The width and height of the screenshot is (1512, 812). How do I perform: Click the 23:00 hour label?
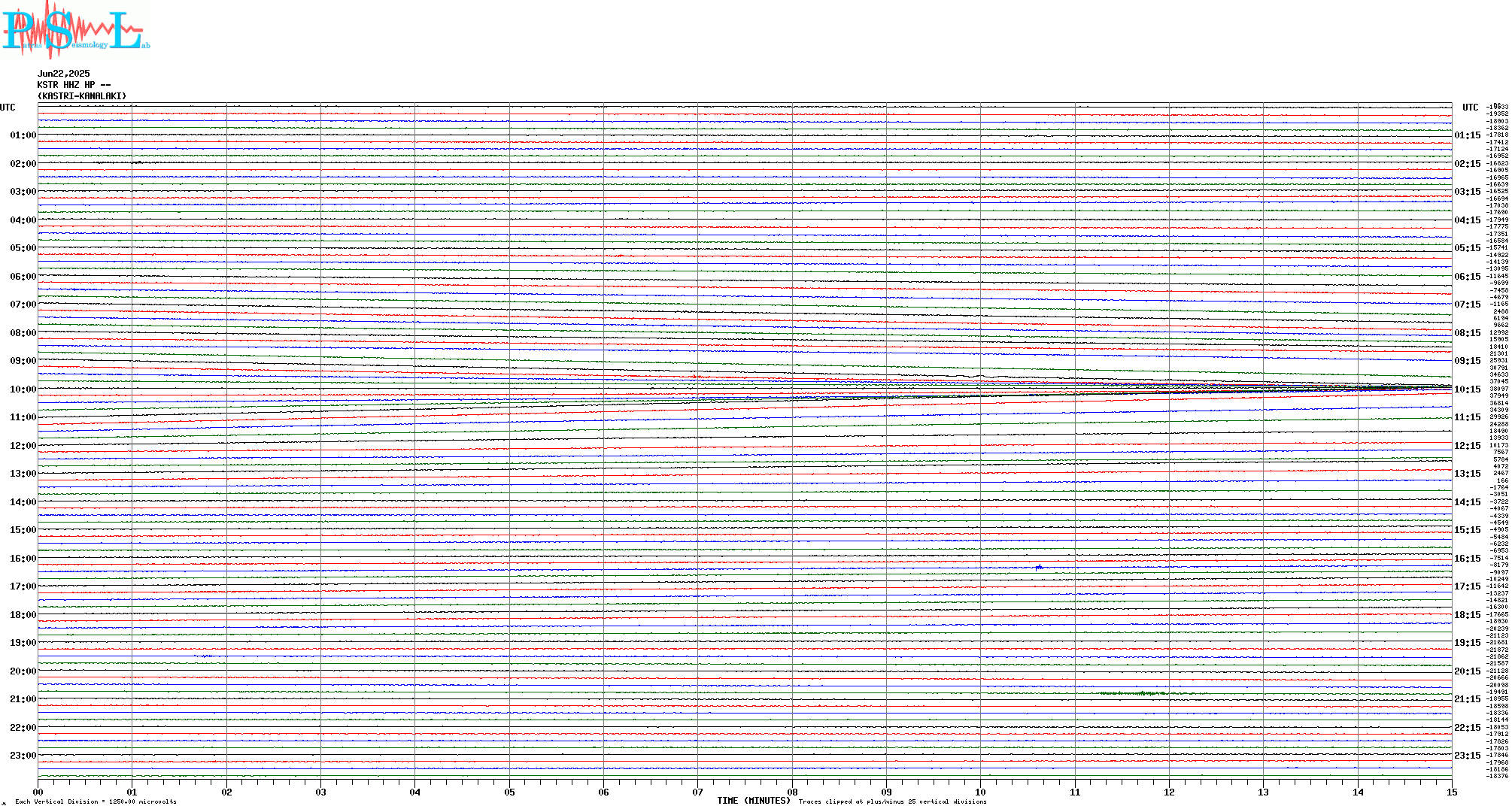tap(23, 756)
